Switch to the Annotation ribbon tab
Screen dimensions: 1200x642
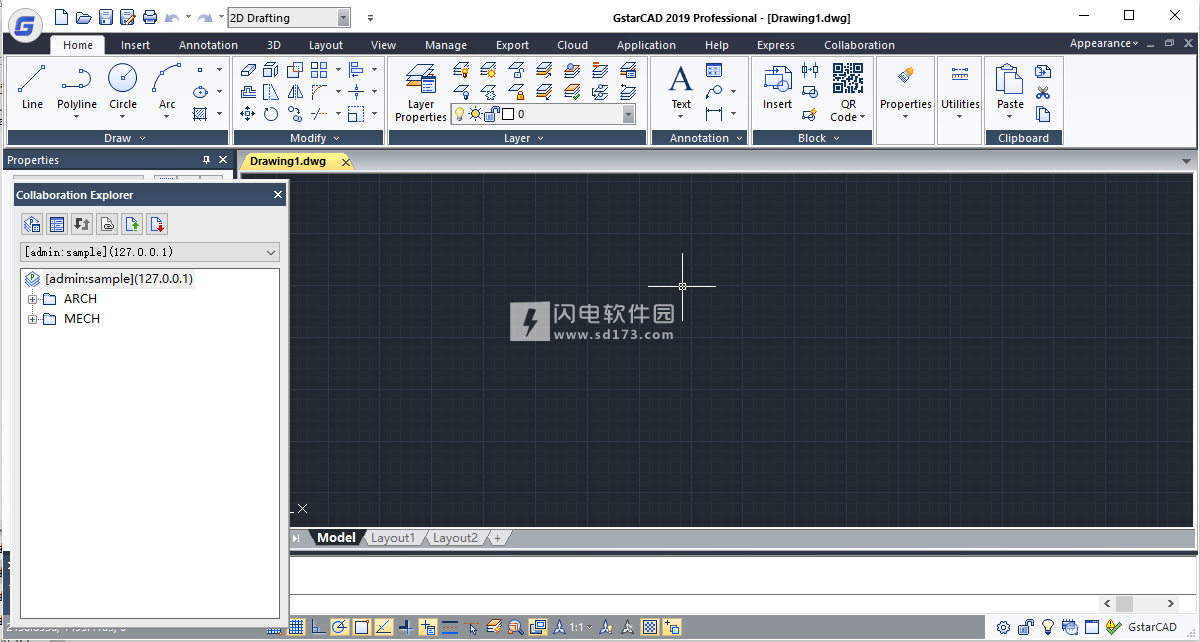click(208, 45)
